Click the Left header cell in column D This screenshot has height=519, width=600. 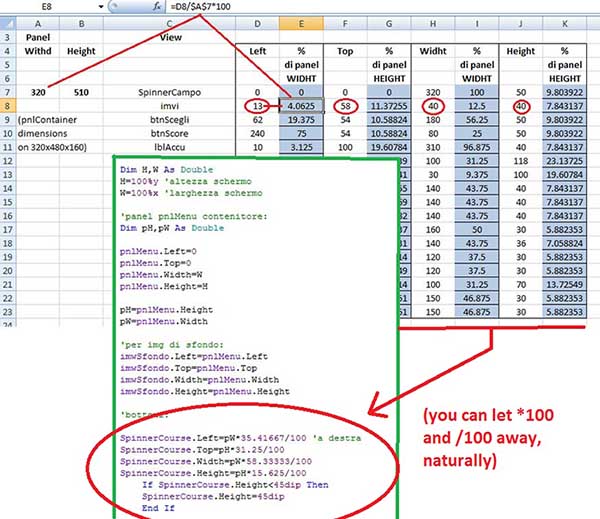[258, 51]
